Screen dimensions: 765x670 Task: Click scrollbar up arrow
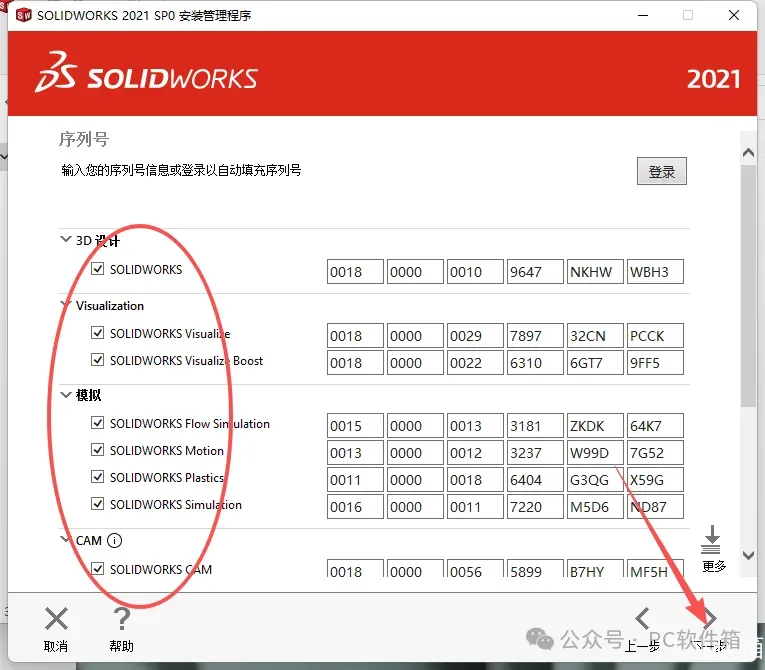click(x=748, y=153)
